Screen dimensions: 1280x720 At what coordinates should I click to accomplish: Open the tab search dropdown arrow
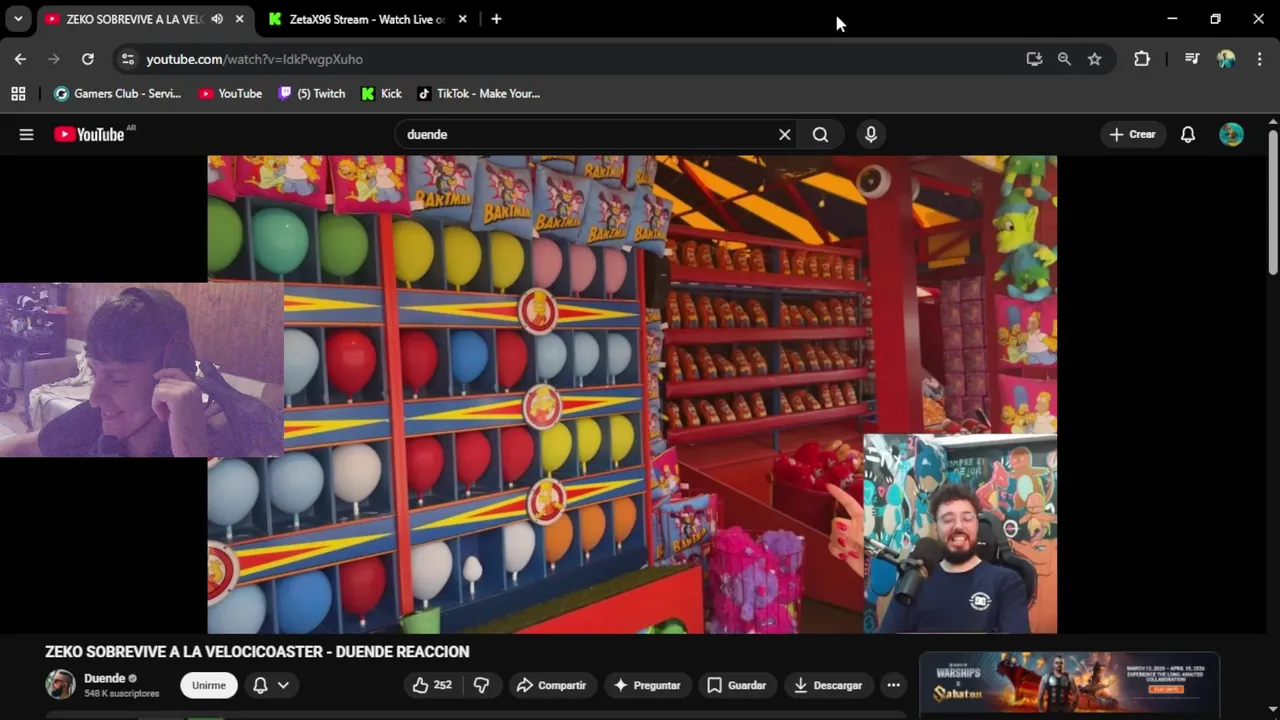click(18, 19)
